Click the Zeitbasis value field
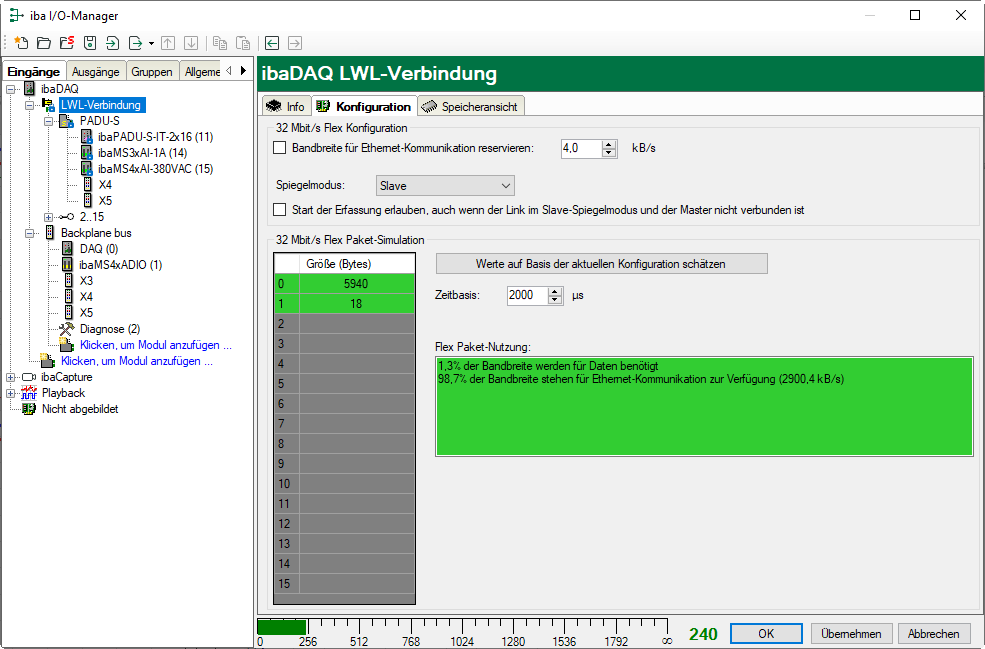The height and width of the screenshot is (649, 985). (527, 295)
